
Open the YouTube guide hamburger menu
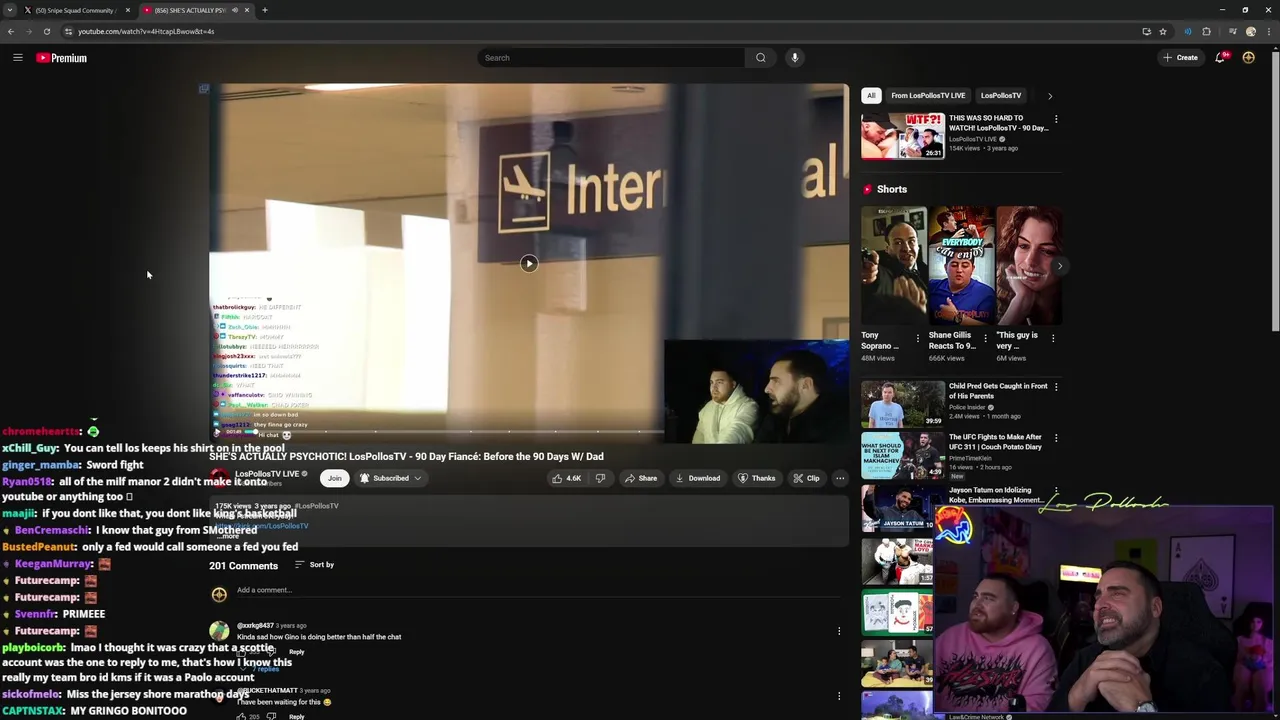[x=17, y=58]
